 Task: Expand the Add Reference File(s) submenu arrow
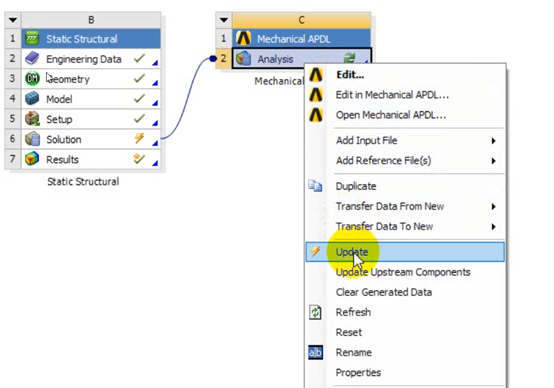pos(494,161)
